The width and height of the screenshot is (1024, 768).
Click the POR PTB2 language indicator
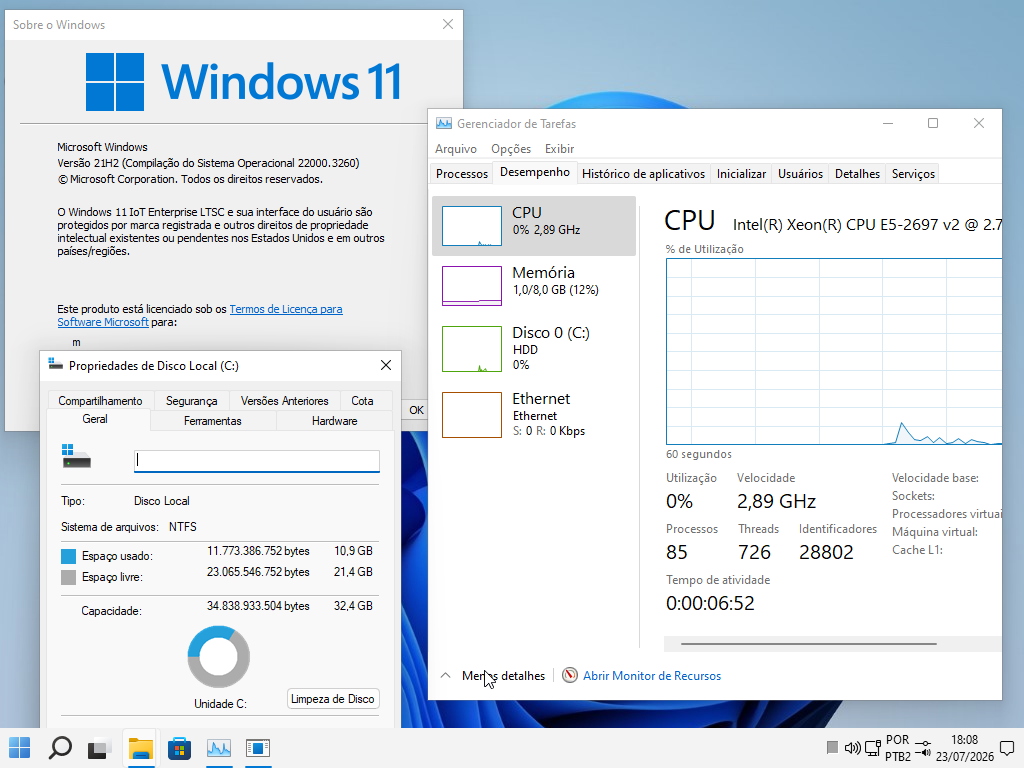[x=898, y=748]
